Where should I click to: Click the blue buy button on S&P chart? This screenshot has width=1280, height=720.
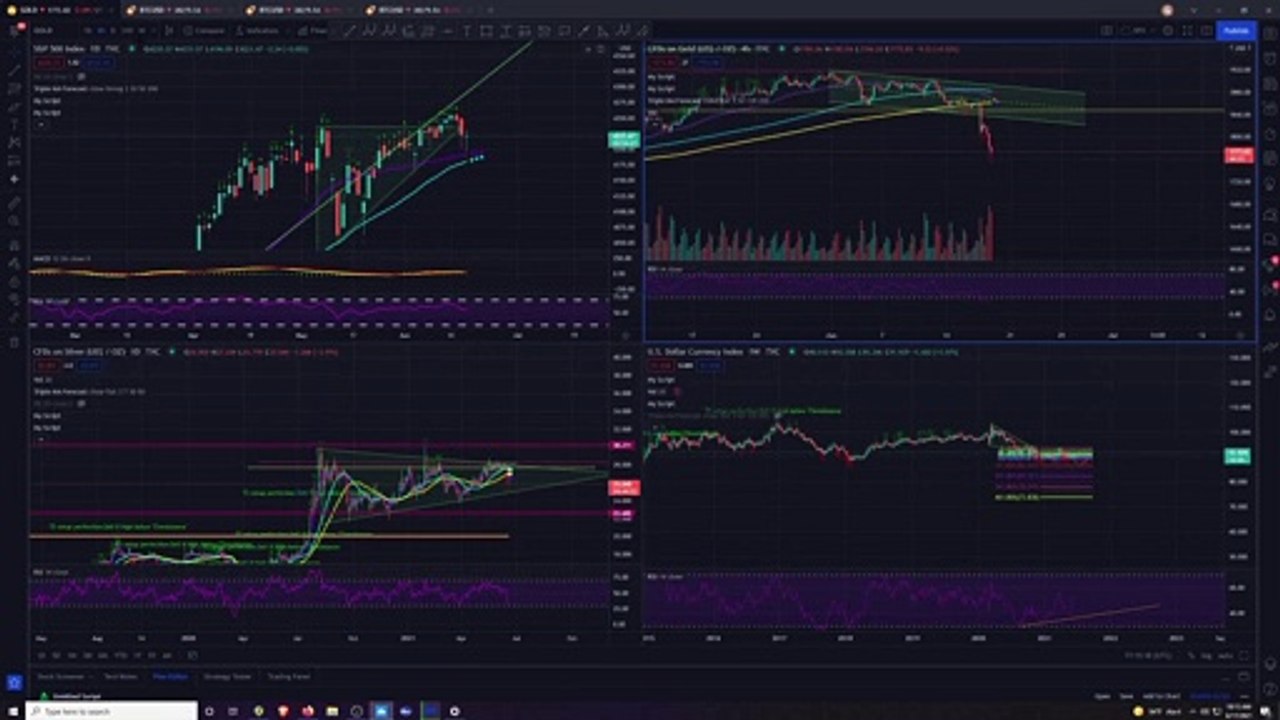tap(98, 62)
